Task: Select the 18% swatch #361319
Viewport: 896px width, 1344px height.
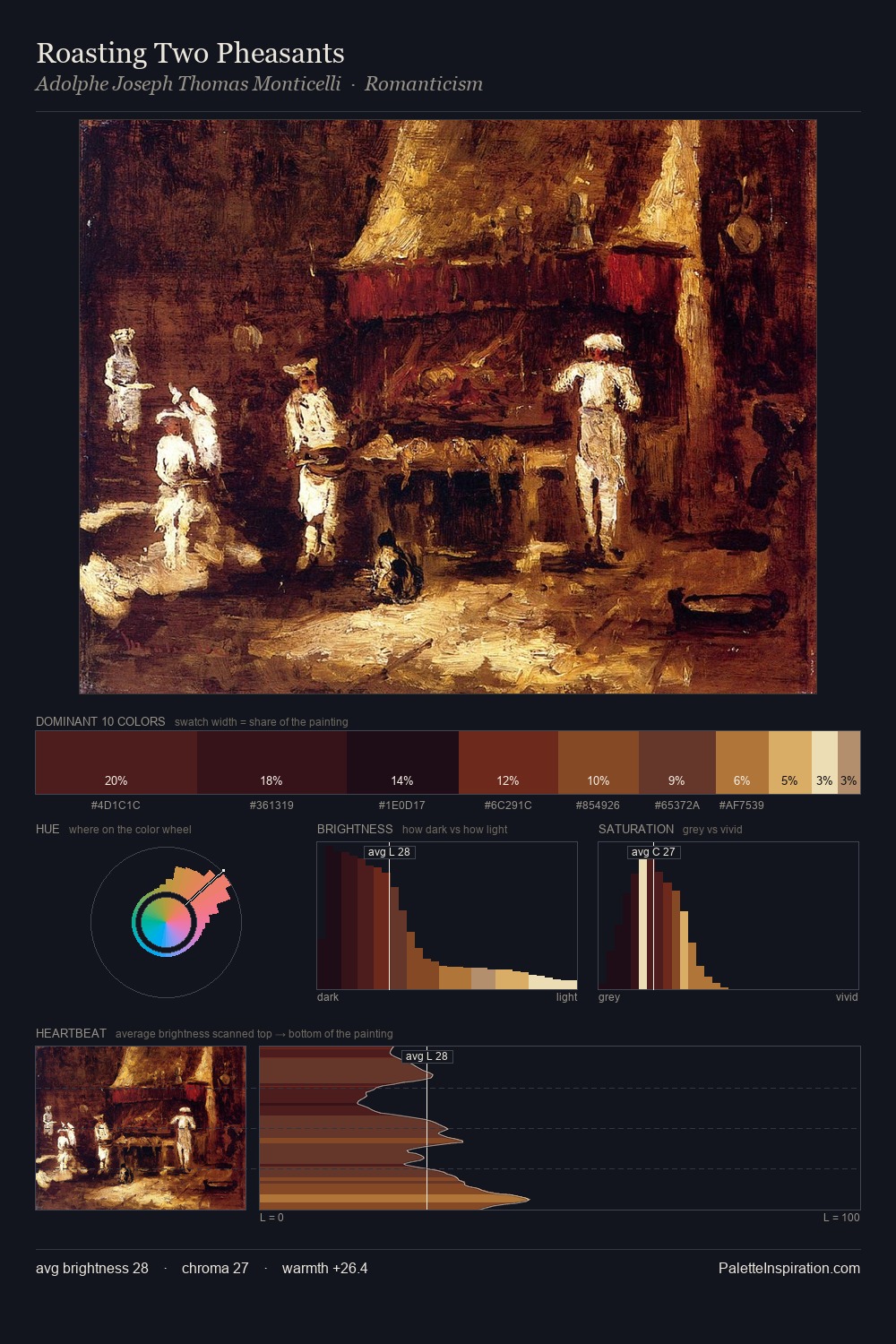Action: (x=271, y=762)
